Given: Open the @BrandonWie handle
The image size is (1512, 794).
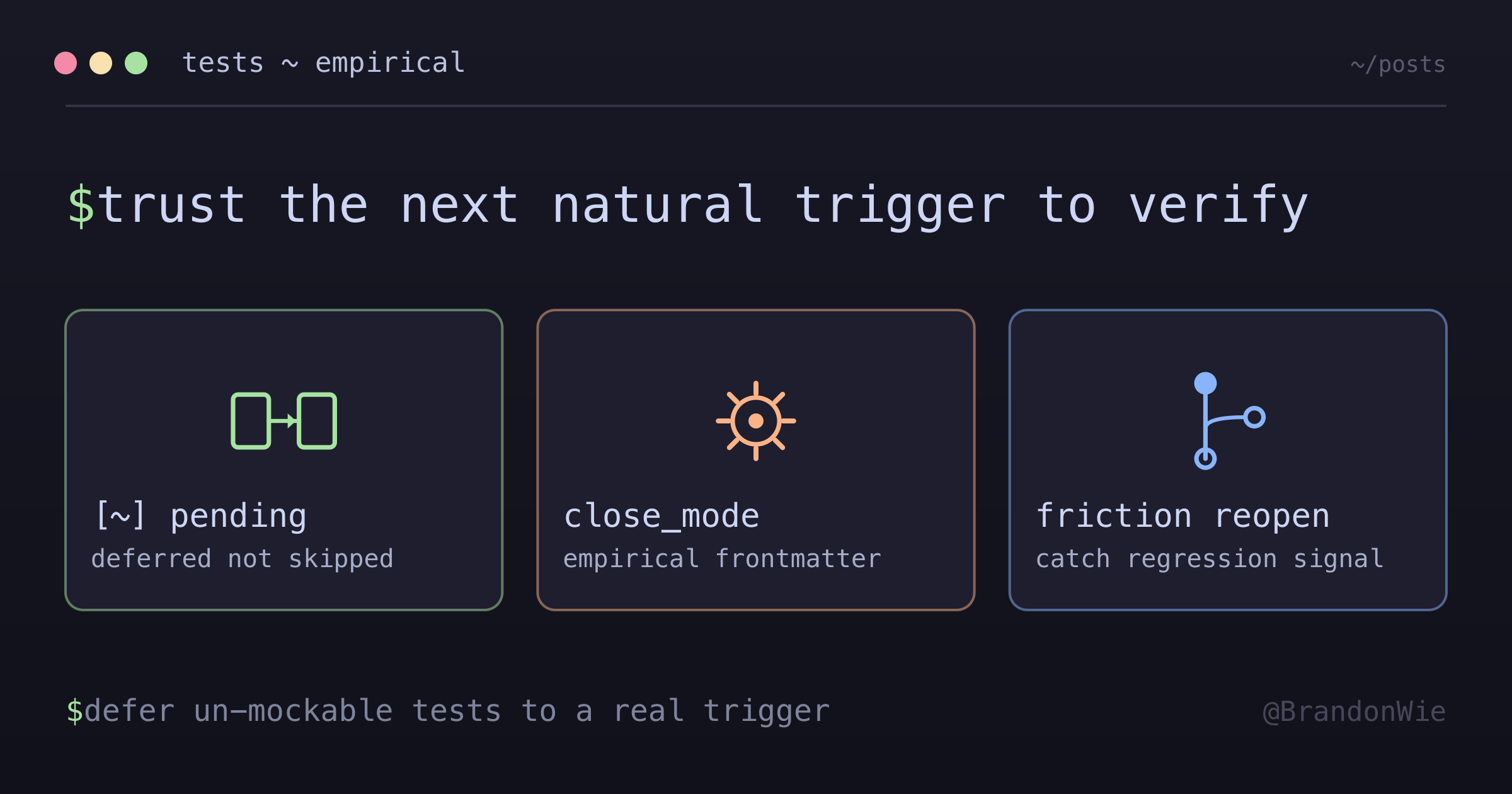Looking at the screenshot, I should 1354,711.
